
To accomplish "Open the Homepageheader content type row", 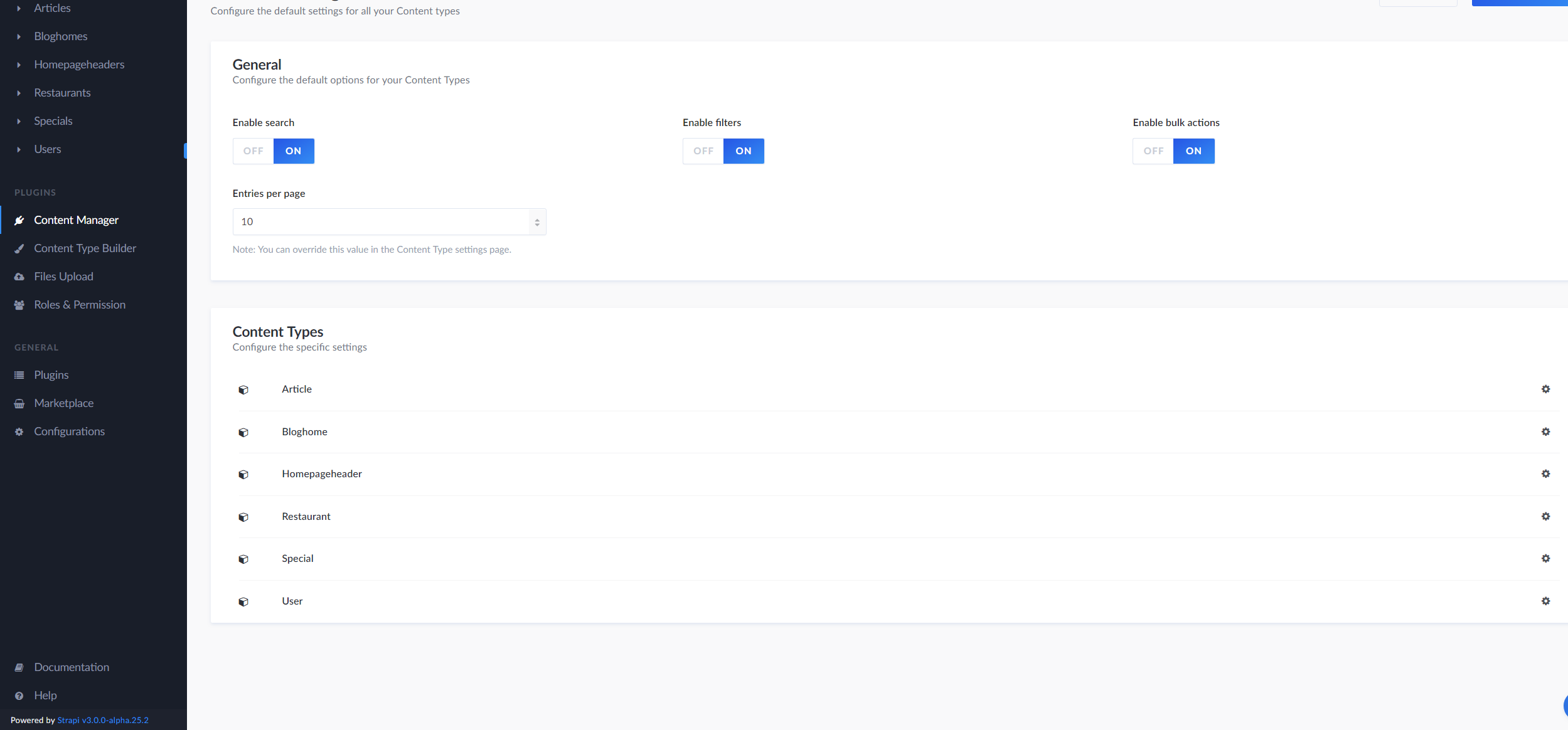I will point(322,474).
